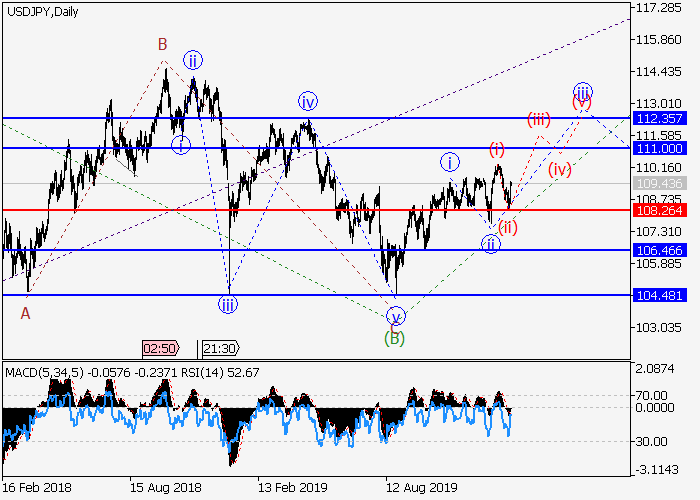This screenshot has height=500, width=700.
Task: Click the 111.000 price level tag
Action: tap(658, 147)
